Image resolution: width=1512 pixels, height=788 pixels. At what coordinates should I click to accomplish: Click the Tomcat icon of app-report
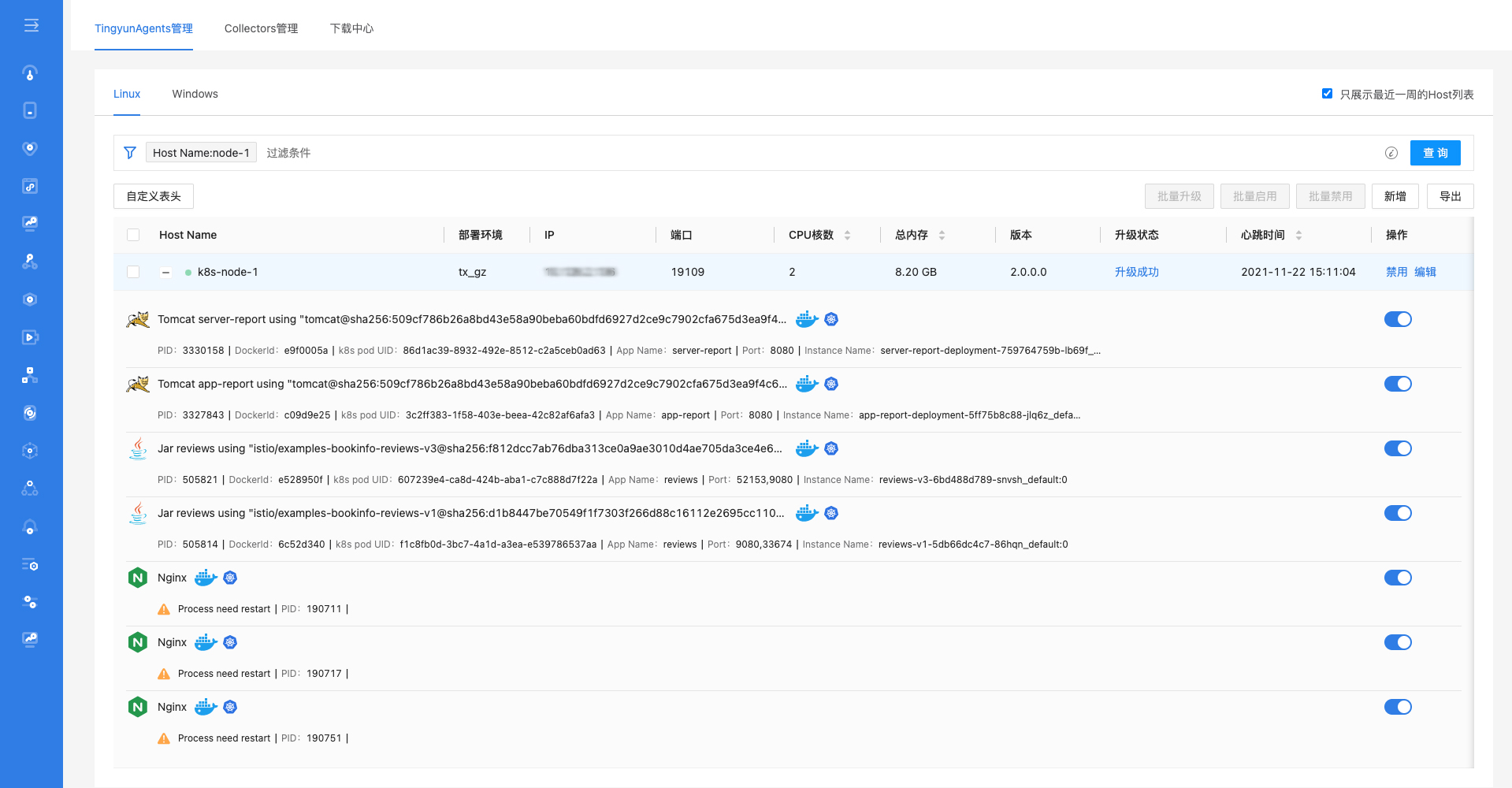click(138, 384)
